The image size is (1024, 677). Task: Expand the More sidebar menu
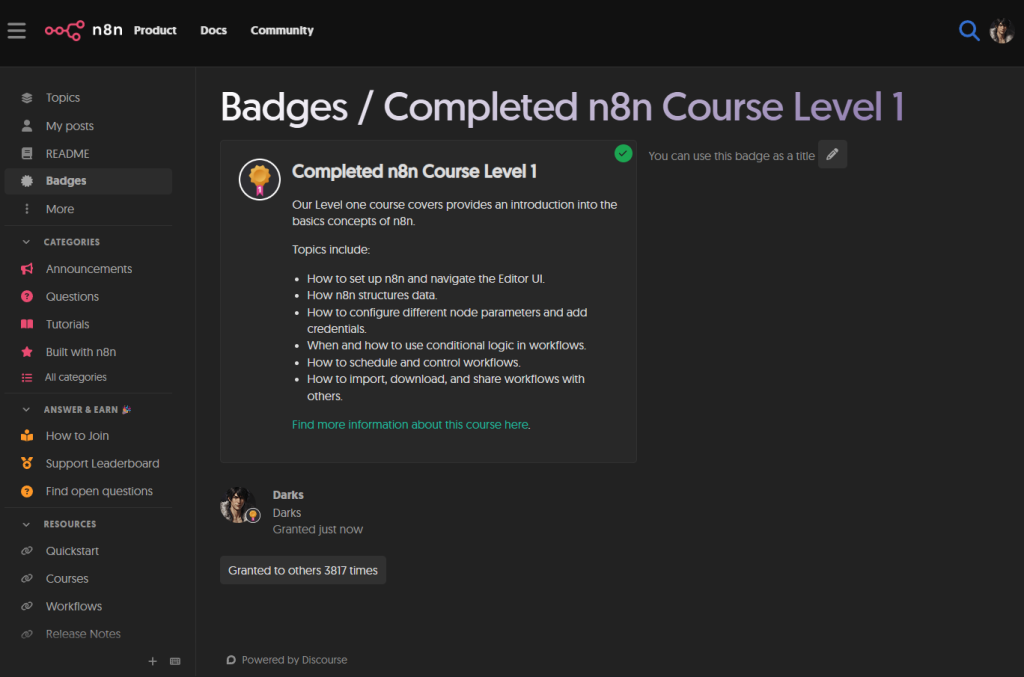(59, 209)
